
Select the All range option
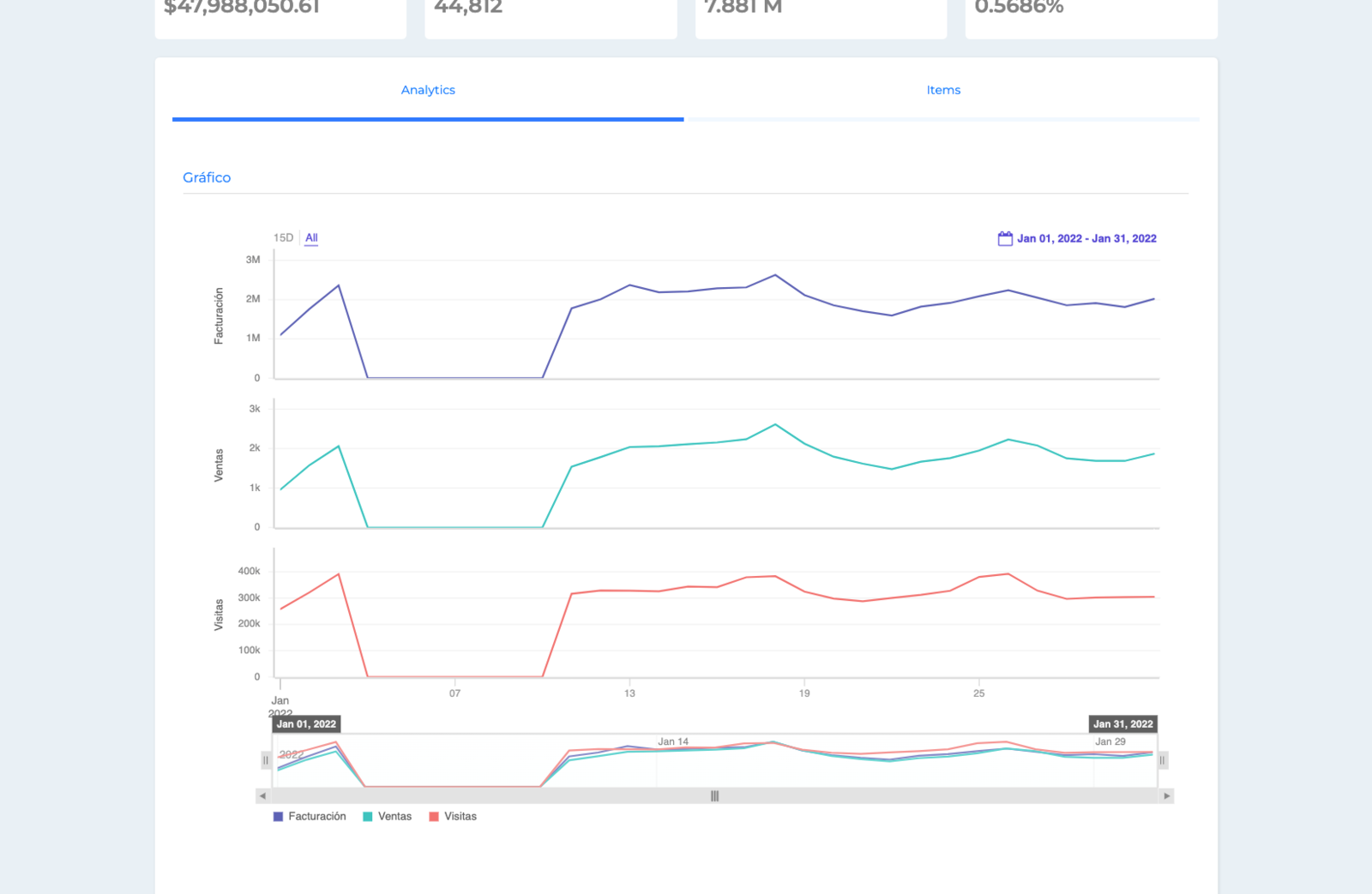[311, 238]
